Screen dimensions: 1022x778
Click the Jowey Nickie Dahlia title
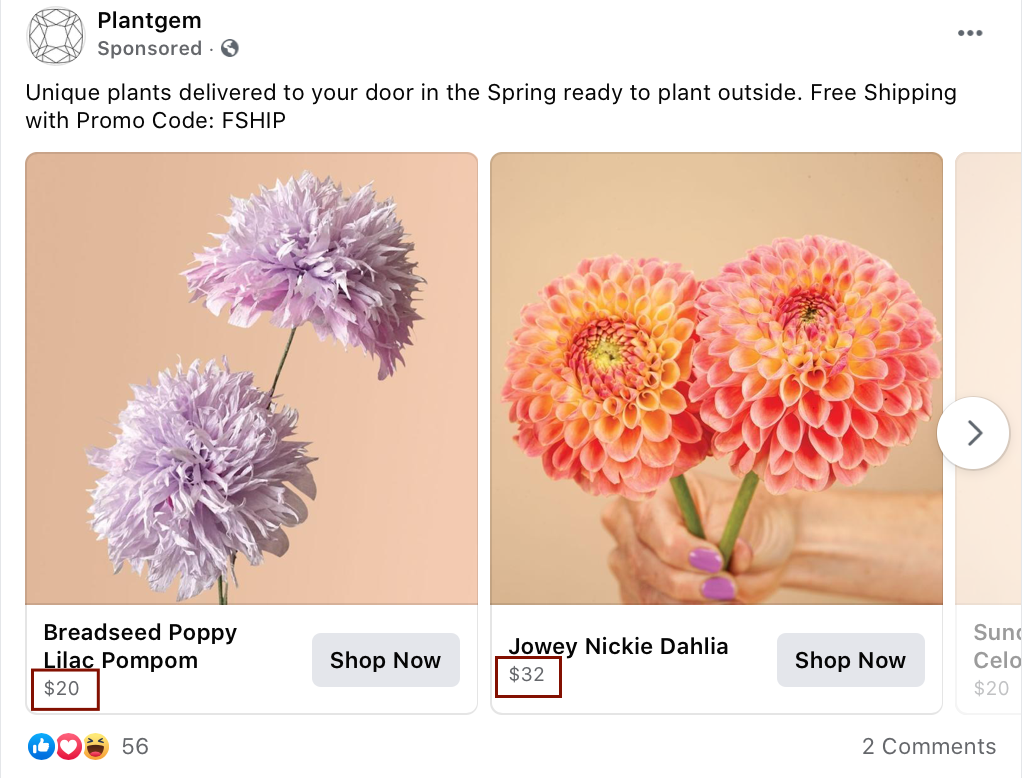(x=619, y=646)
